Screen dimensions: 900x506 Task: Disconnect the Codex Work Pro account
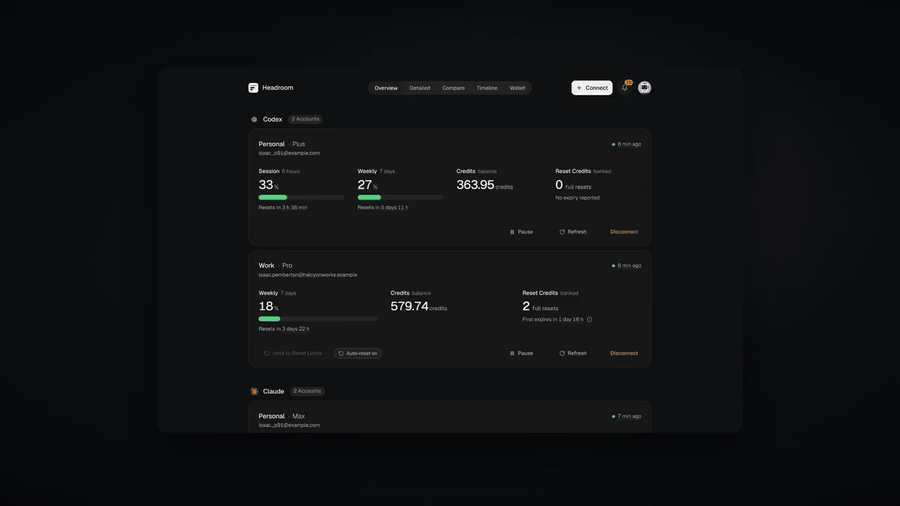pos(624,353)
